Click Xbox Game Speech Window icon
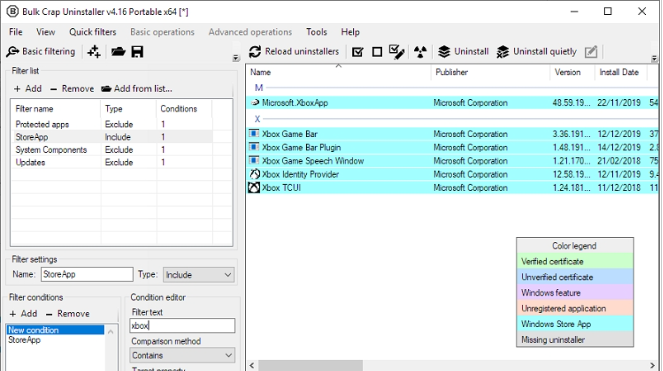 coord(254,161)
